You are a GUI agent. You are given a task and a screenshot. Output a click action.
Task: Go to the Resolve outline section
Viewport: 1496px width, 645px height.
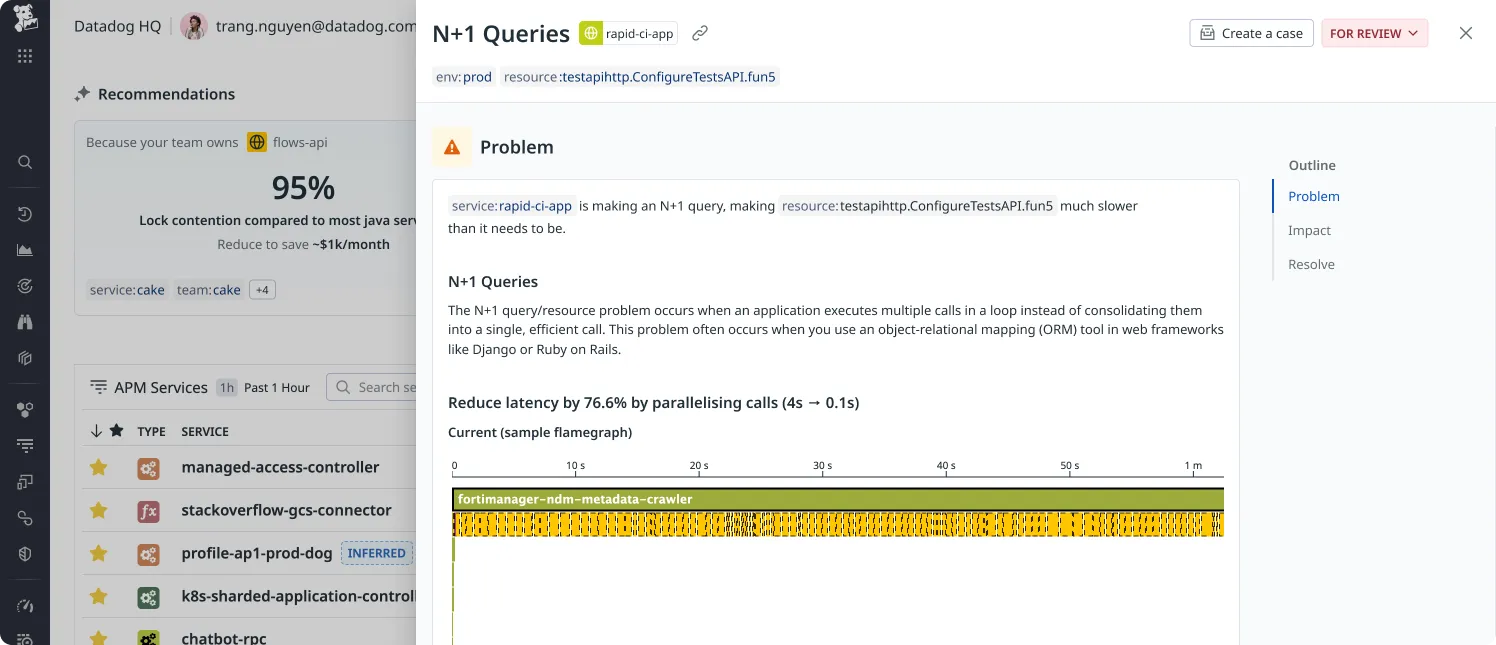(x=1311, y=264)
